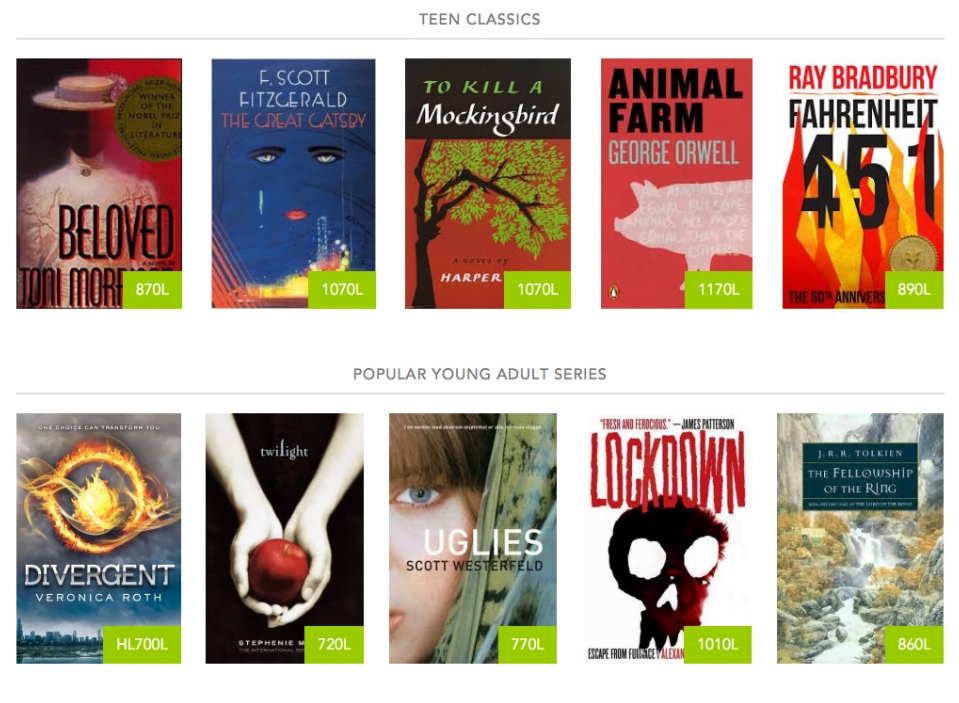Open Fahrenheit 451 book cover
This screenshot has width=959, height=703.
pos(863,184)
